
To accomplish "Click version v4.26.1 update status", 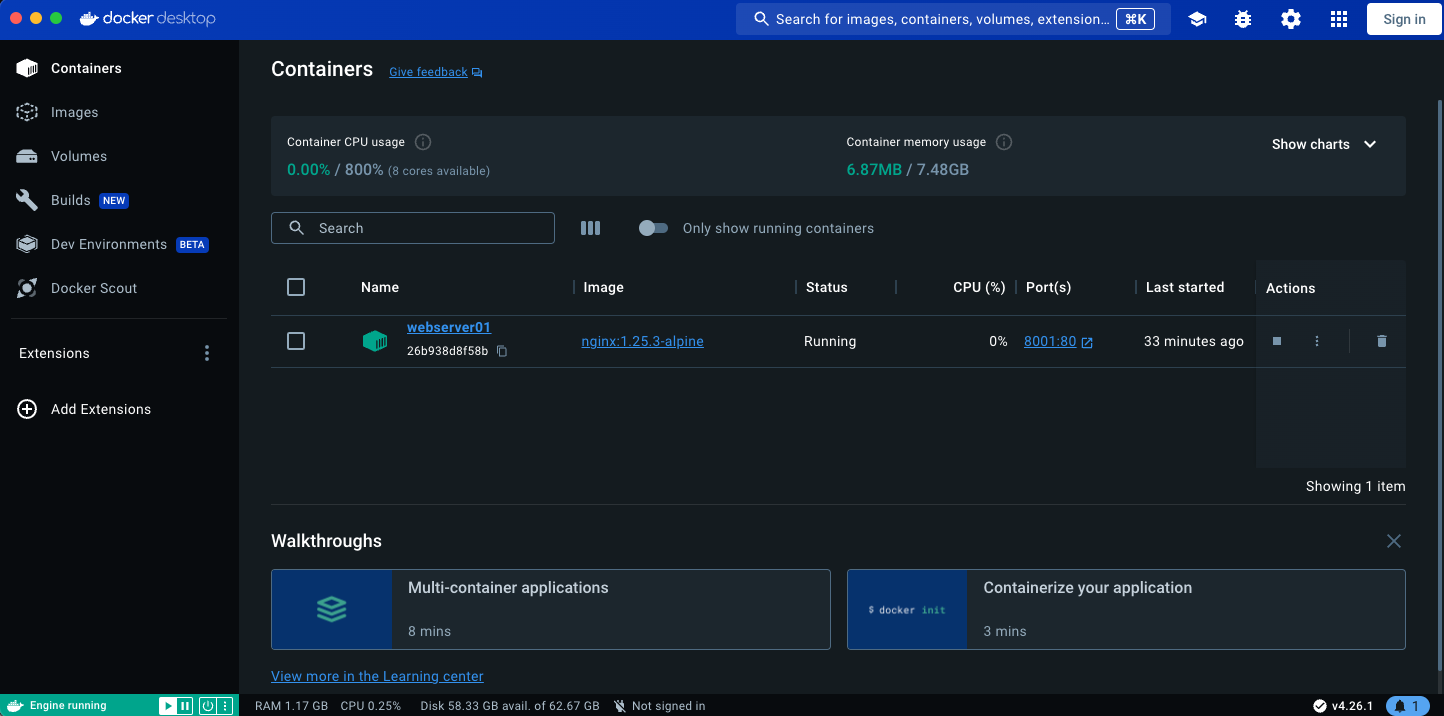I will coord(1343,706).
